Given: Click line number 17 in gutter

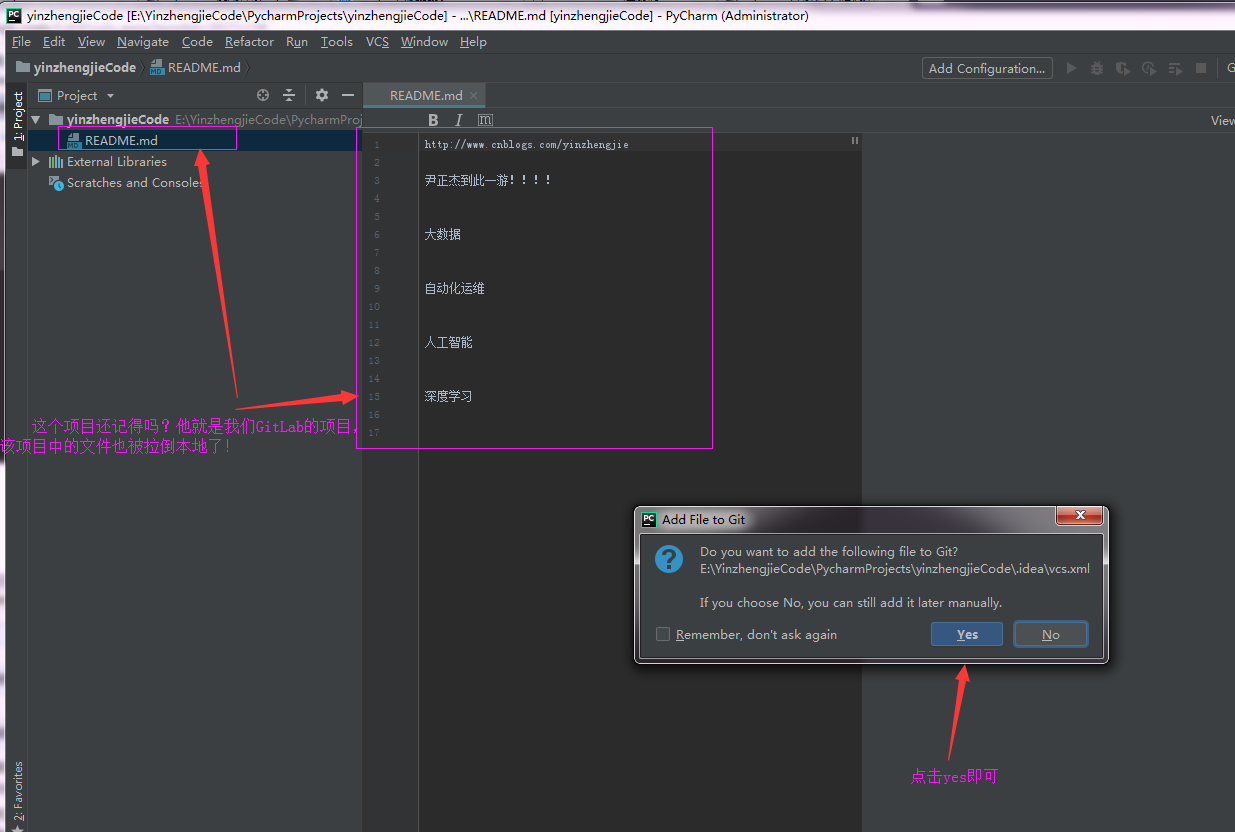Looking at the screenshot, I should [x=374, y=433].
